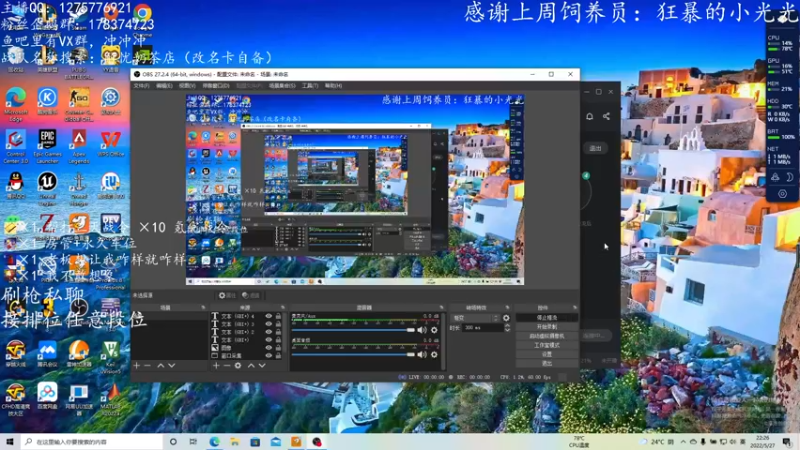Image resolution: width=800 pixels, height=450 pixels.
Task: Open first menu (File) in OBS menu bar
Action: [141, 86]
